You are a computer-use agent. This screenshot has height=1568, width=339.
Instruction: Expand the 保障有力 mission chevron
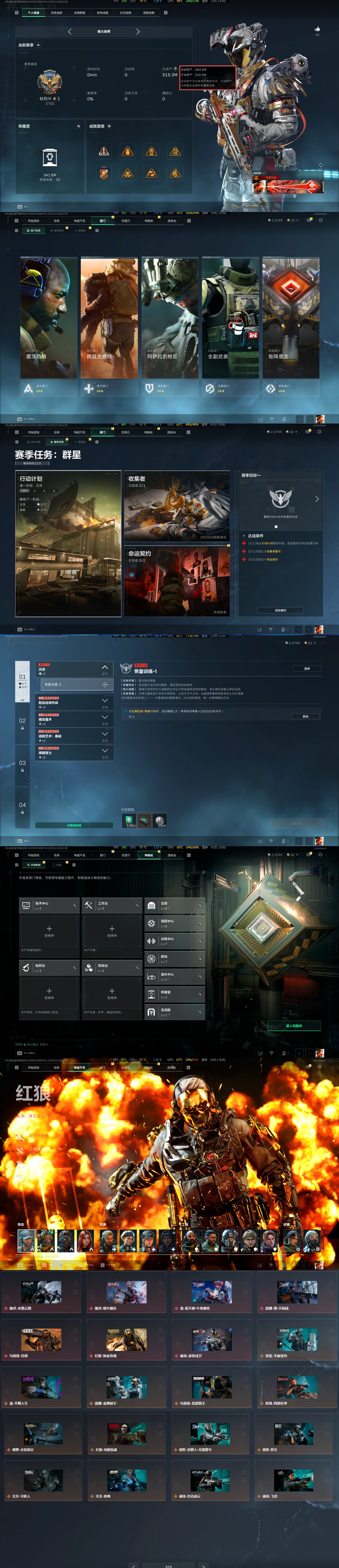point(105,751)
